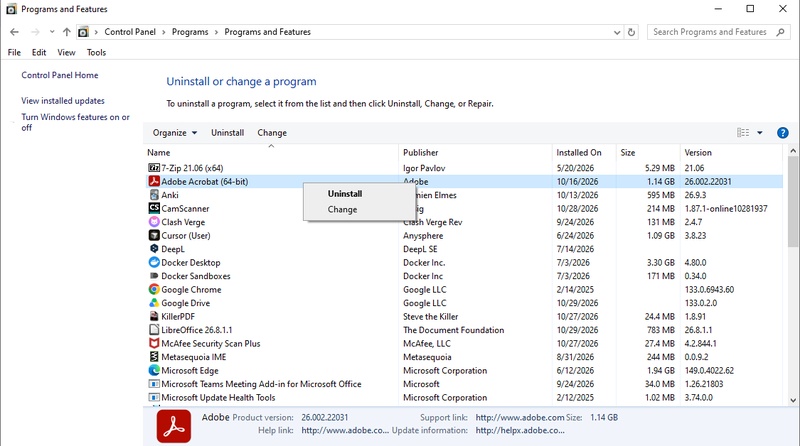Click the Clash Verge icon

pos(154,222)
